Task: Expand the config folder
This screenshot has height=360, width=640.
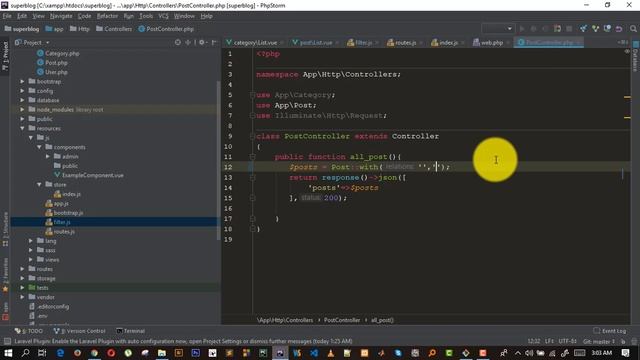Action: [x=22, y=91]
